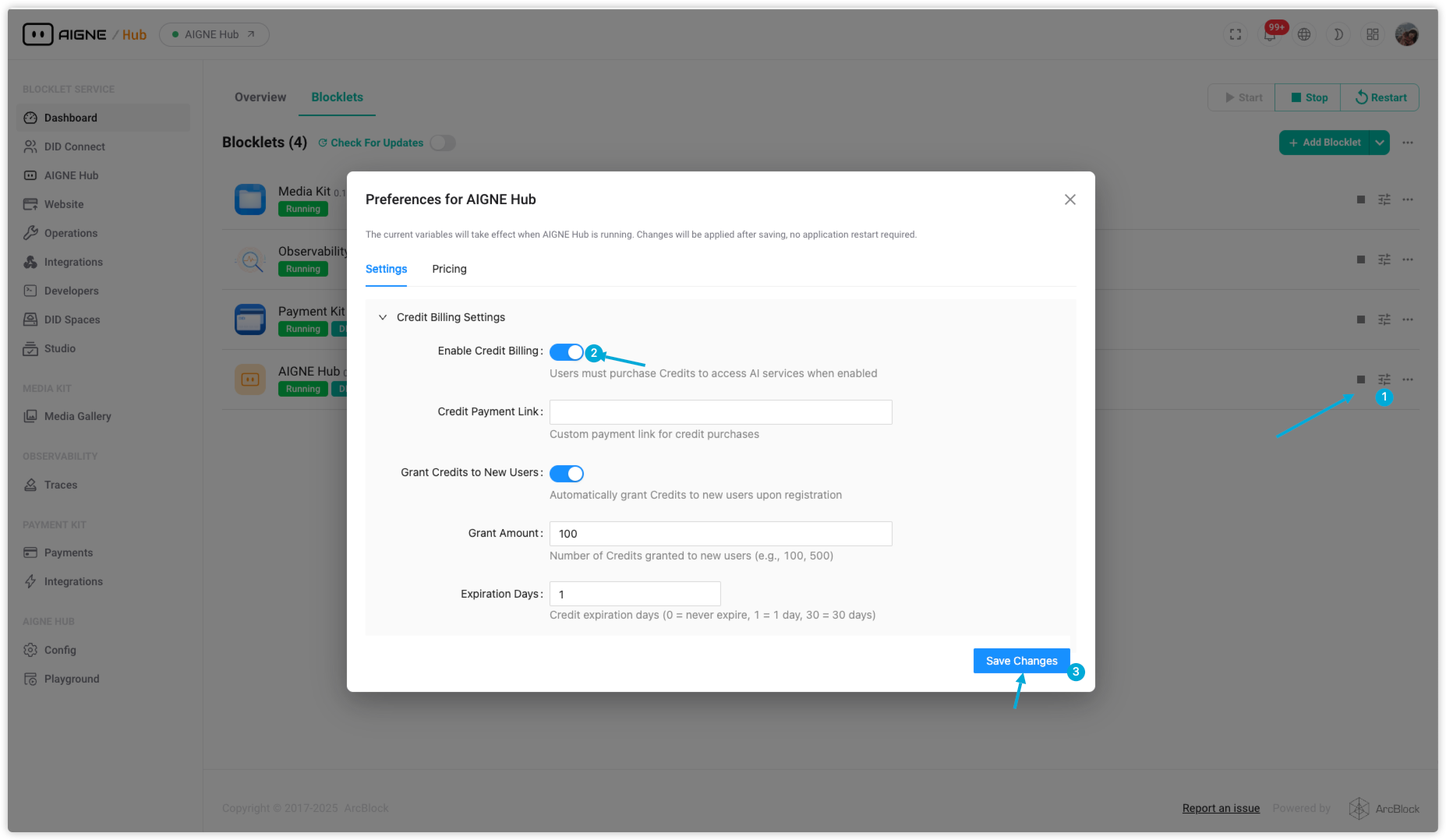This screenshot has height=840, width=1446.
Task: Toggle the Check For Updates switch
Action: point(443,143)
